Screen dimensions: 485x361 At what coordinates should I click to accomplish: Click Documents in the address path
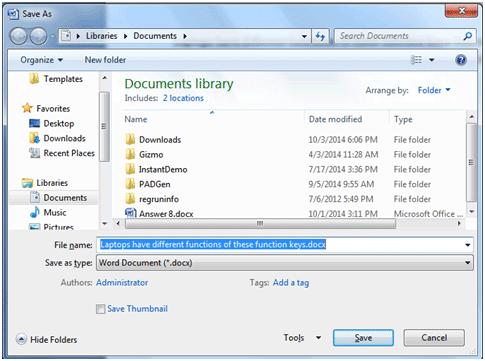click(155, 36)
